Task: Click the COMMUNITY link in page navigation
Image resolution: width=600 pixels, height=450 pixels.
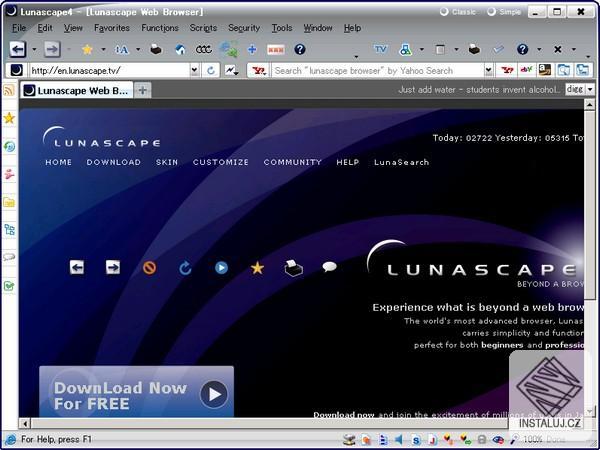Action: [292, 162]
